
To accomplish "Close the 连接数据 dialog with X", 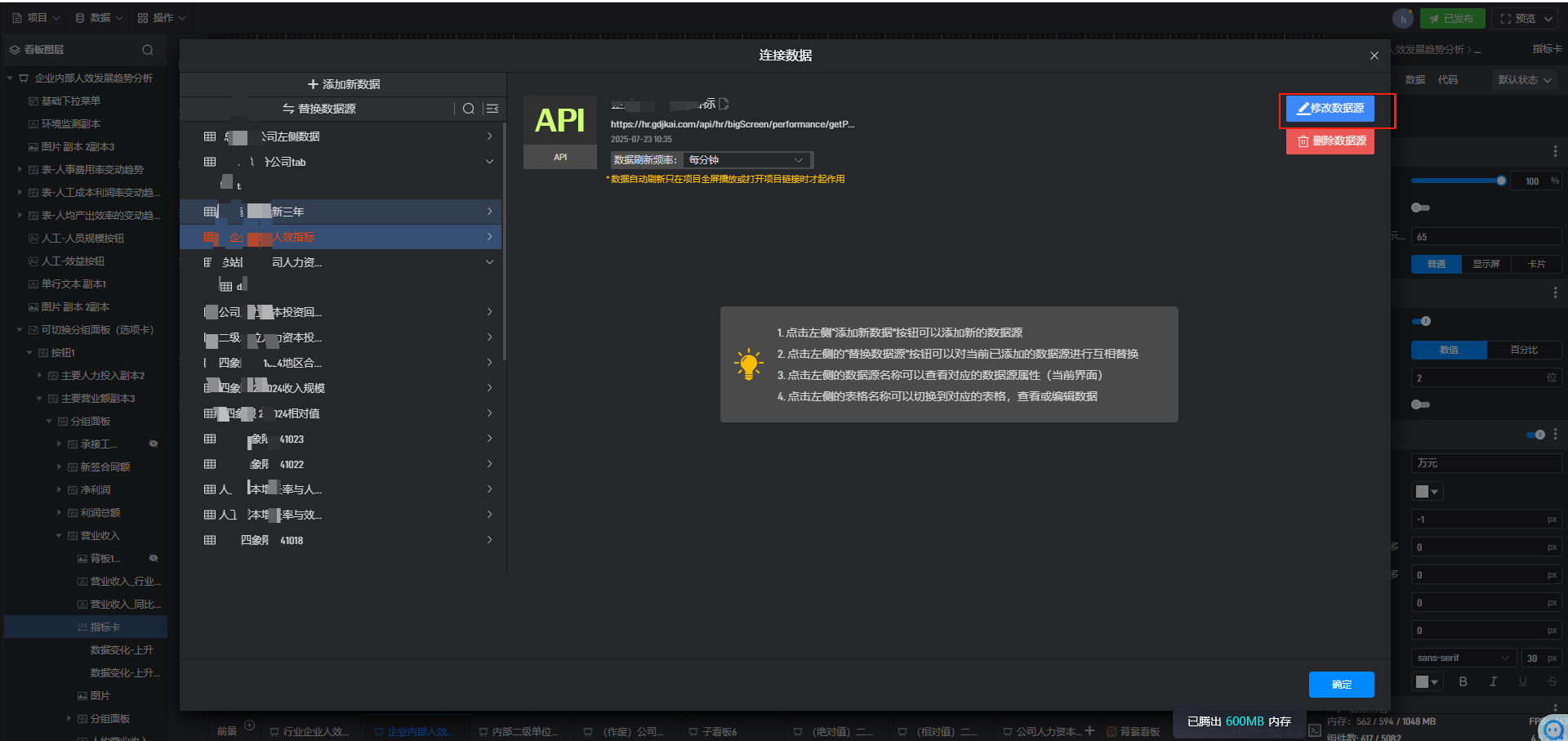I will tap(1374, 56).
